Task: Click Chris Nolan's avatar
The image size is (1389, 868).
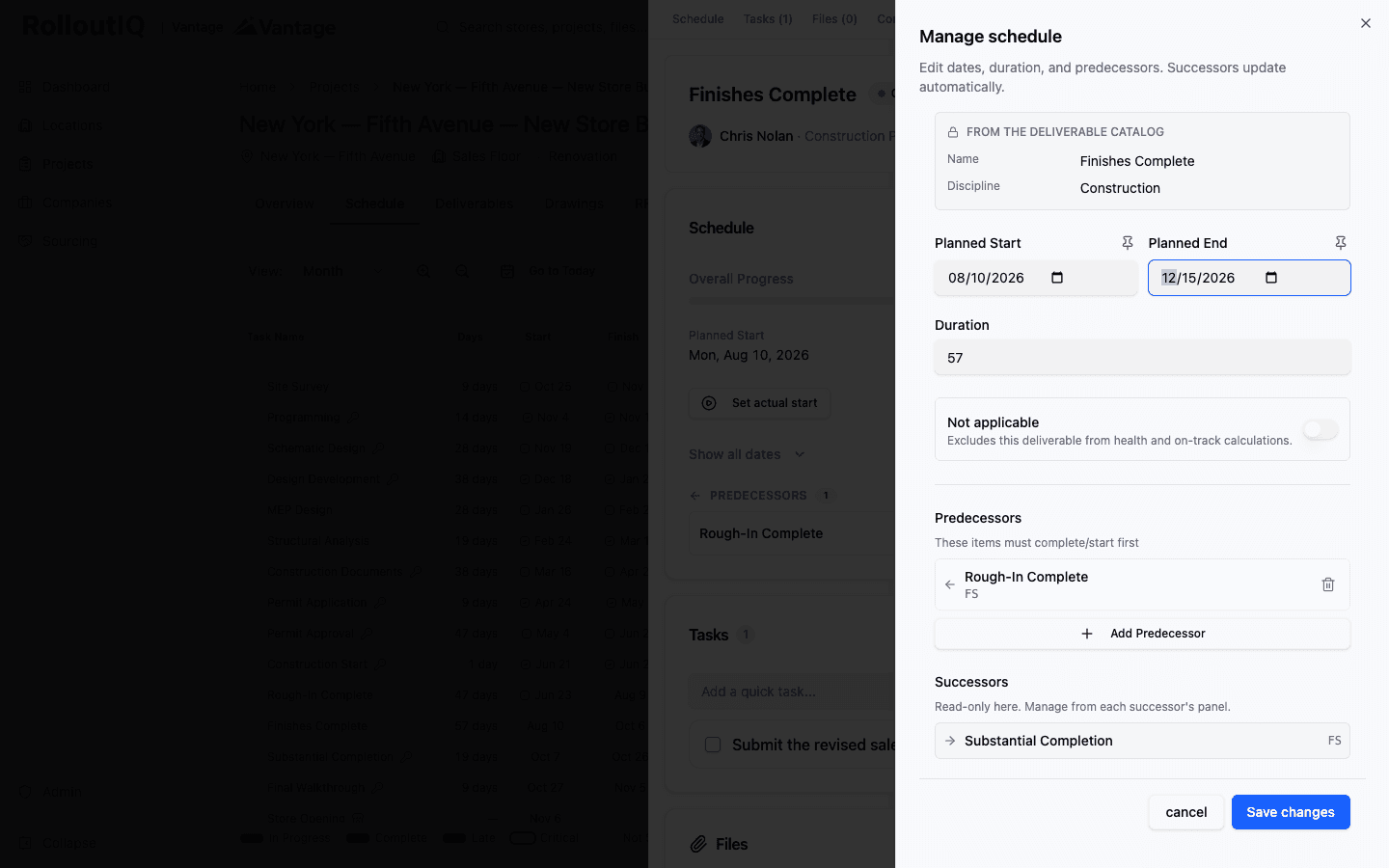Action: pos(700,136)
